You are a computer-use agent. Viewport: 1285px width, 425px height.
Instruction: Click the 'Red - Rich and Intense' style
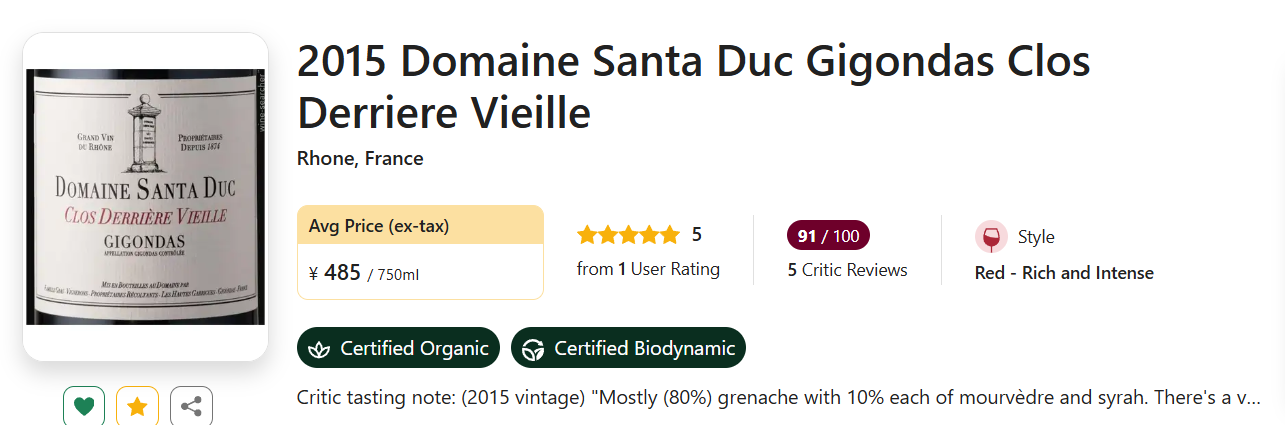[1064, 273]
